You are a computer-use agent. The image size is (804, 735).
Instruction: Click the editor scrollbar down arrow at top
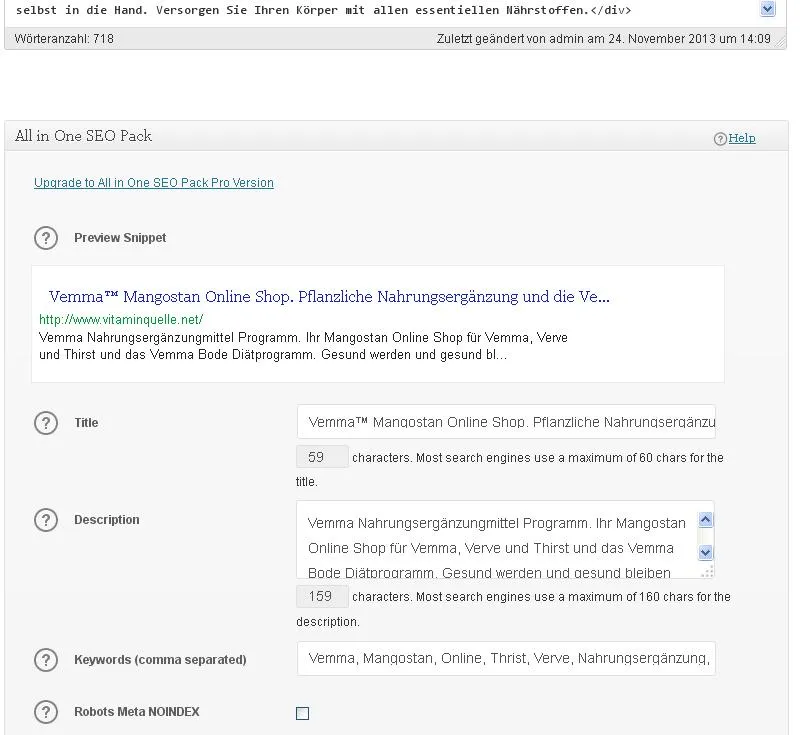pyautogui.click(x=768, y=9)
